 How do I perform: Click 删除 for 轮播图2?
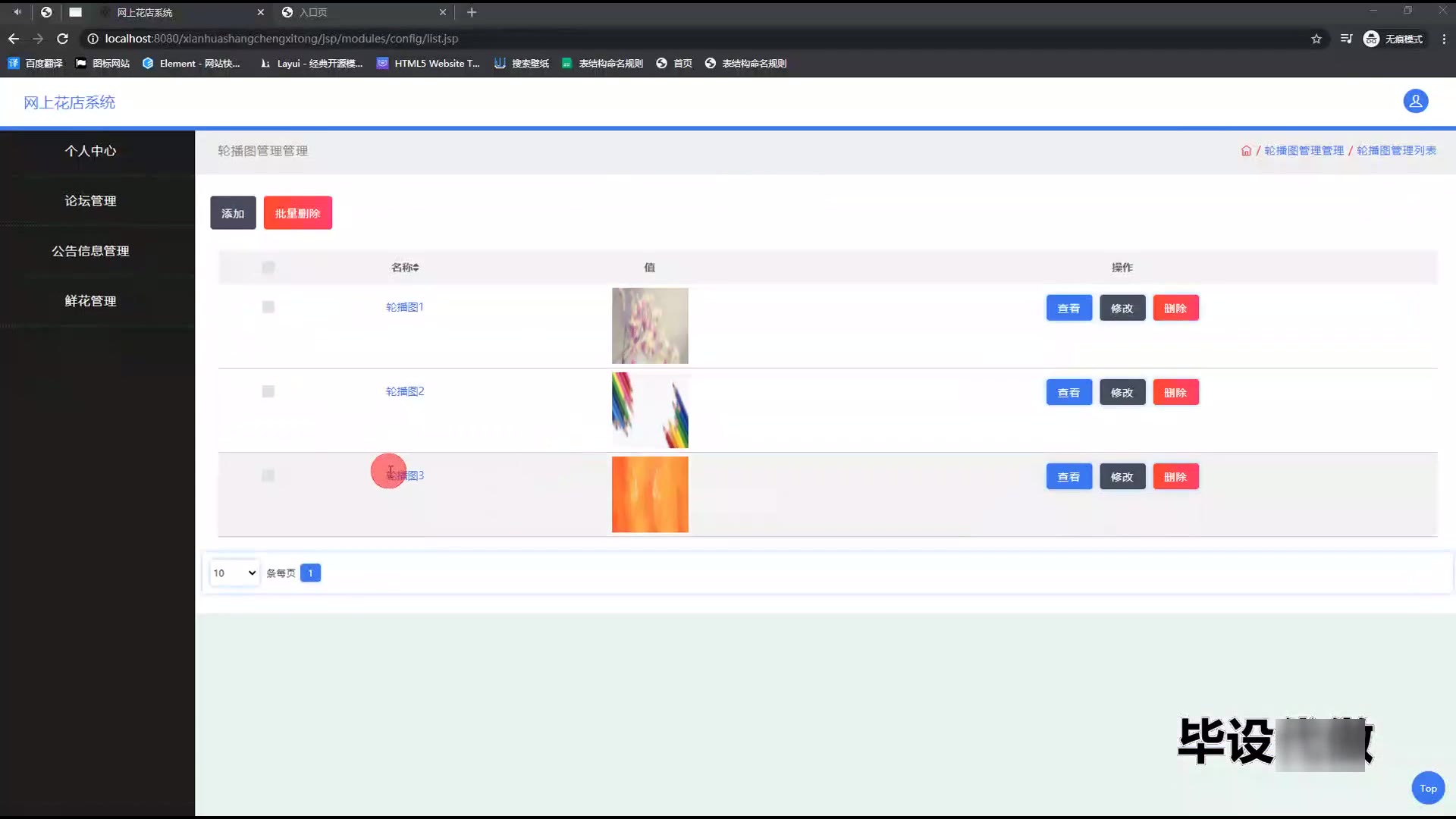click(x=1175, y=392)
